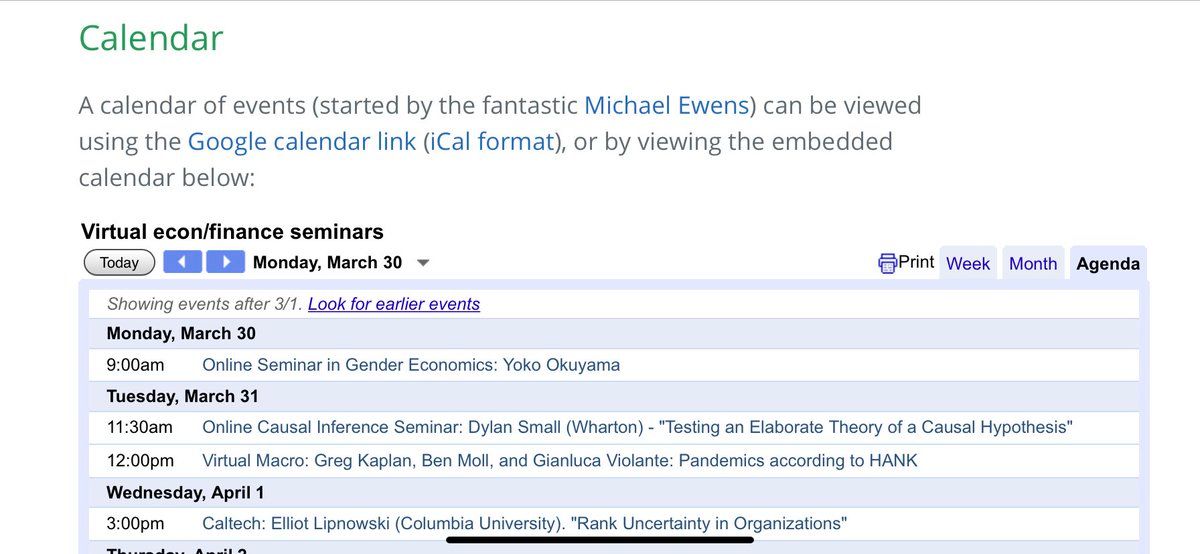Image resolution: width=1200 pixels, height=554 pixels.
Task: Click the Calendar heading
Action: pyautogui.click(x=151, y=38)
